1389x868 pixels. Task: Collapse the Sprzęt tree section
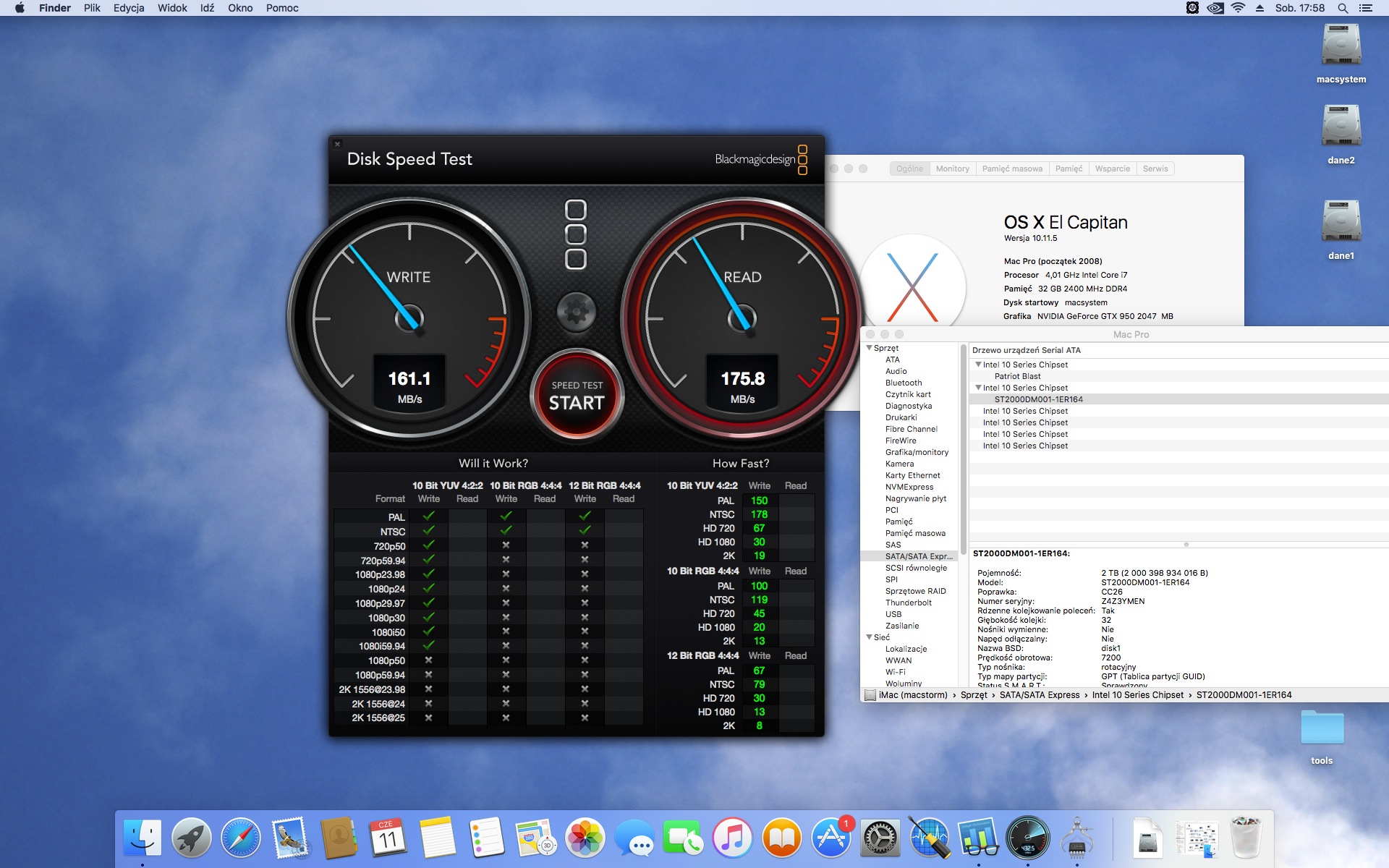point(870,348)
